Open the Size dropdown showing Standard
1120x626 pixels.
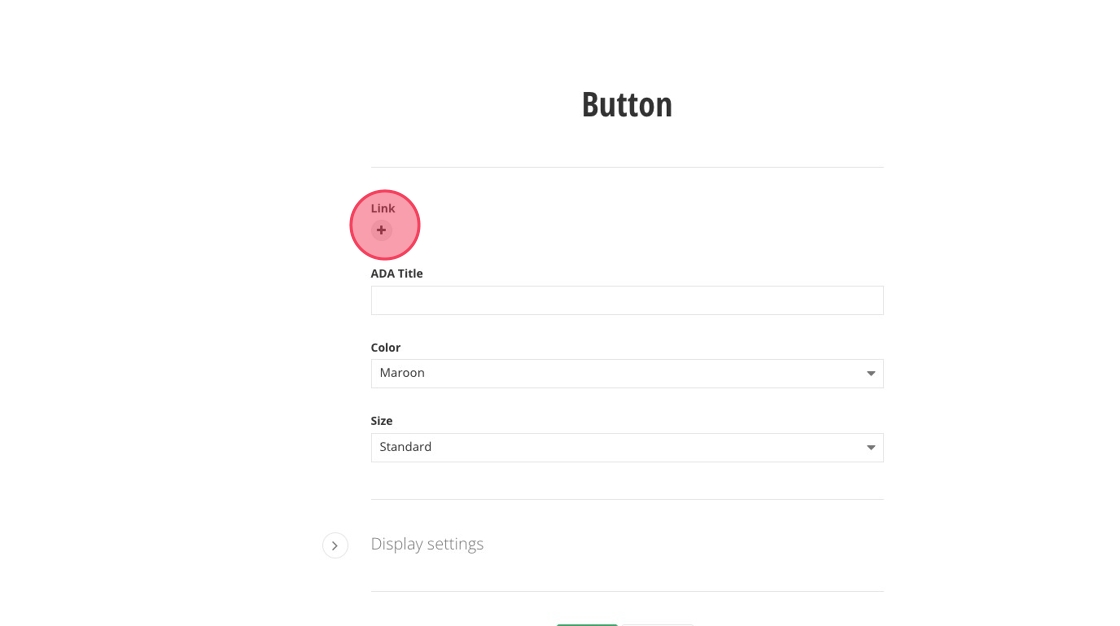pos(626,447)
